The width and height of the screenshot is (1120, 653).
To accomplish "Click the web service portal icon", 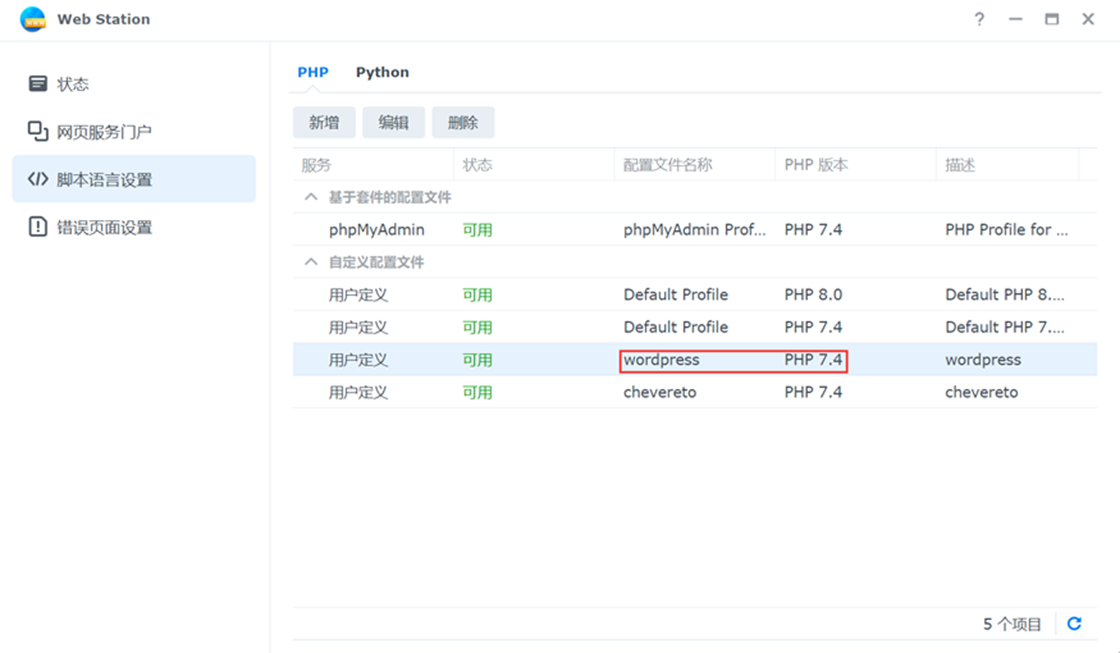I will (x=38, y=131).
